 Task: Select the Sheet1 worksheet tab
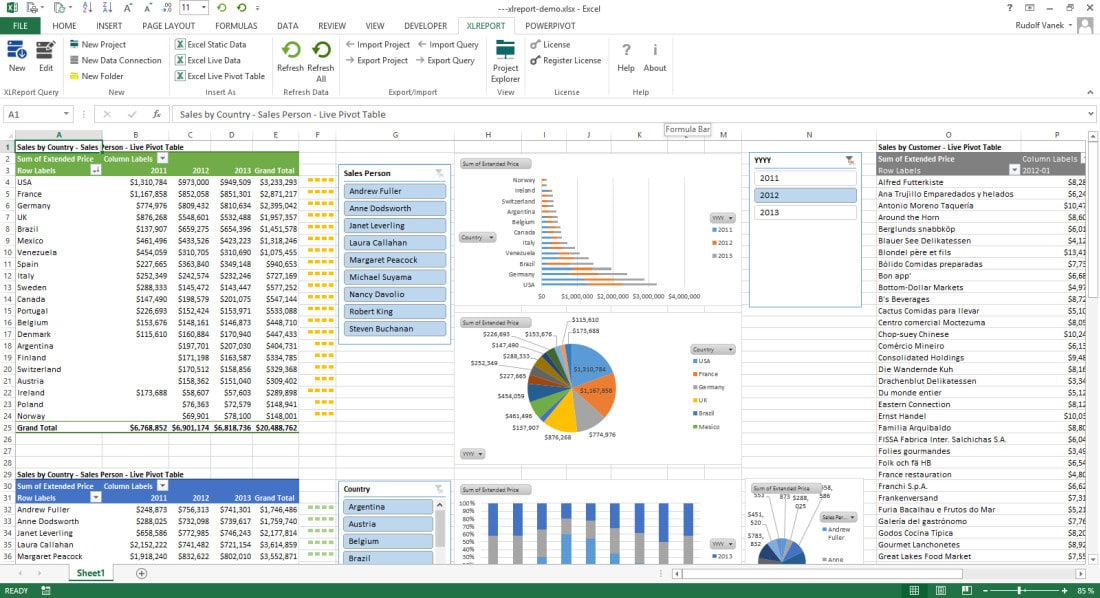[90, 573]
